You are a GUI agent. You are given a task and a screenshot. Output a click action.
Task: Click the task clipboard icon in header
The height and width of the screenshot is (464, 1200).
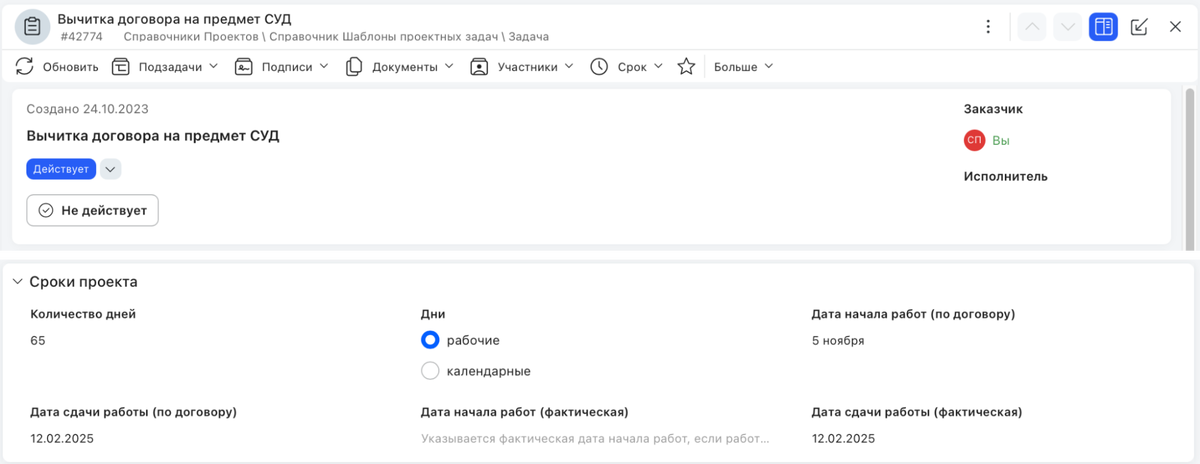(x=32, y=27)
